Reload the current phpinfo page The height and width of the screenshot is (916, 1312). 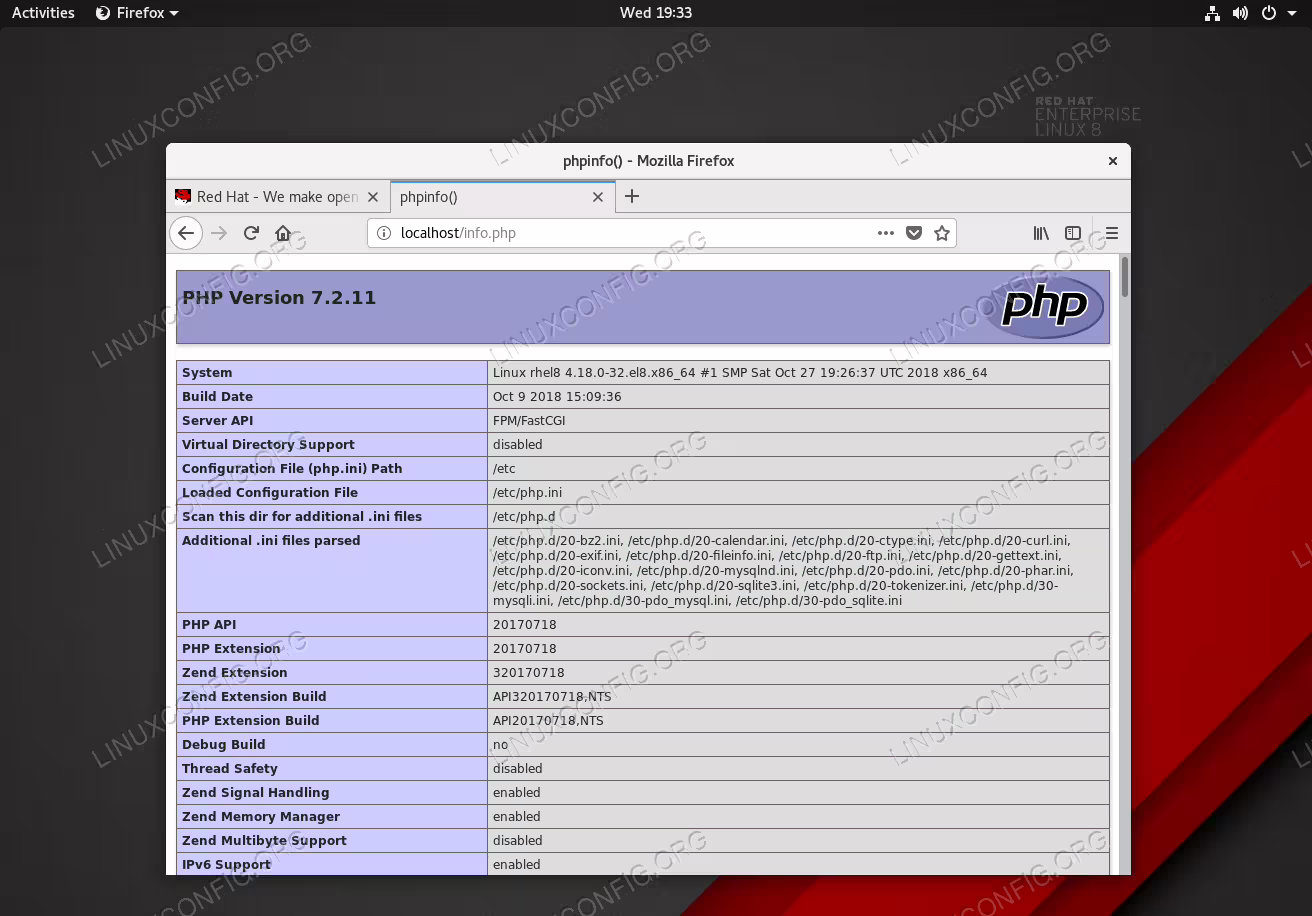pyautogui.click(x=251, y=233)
